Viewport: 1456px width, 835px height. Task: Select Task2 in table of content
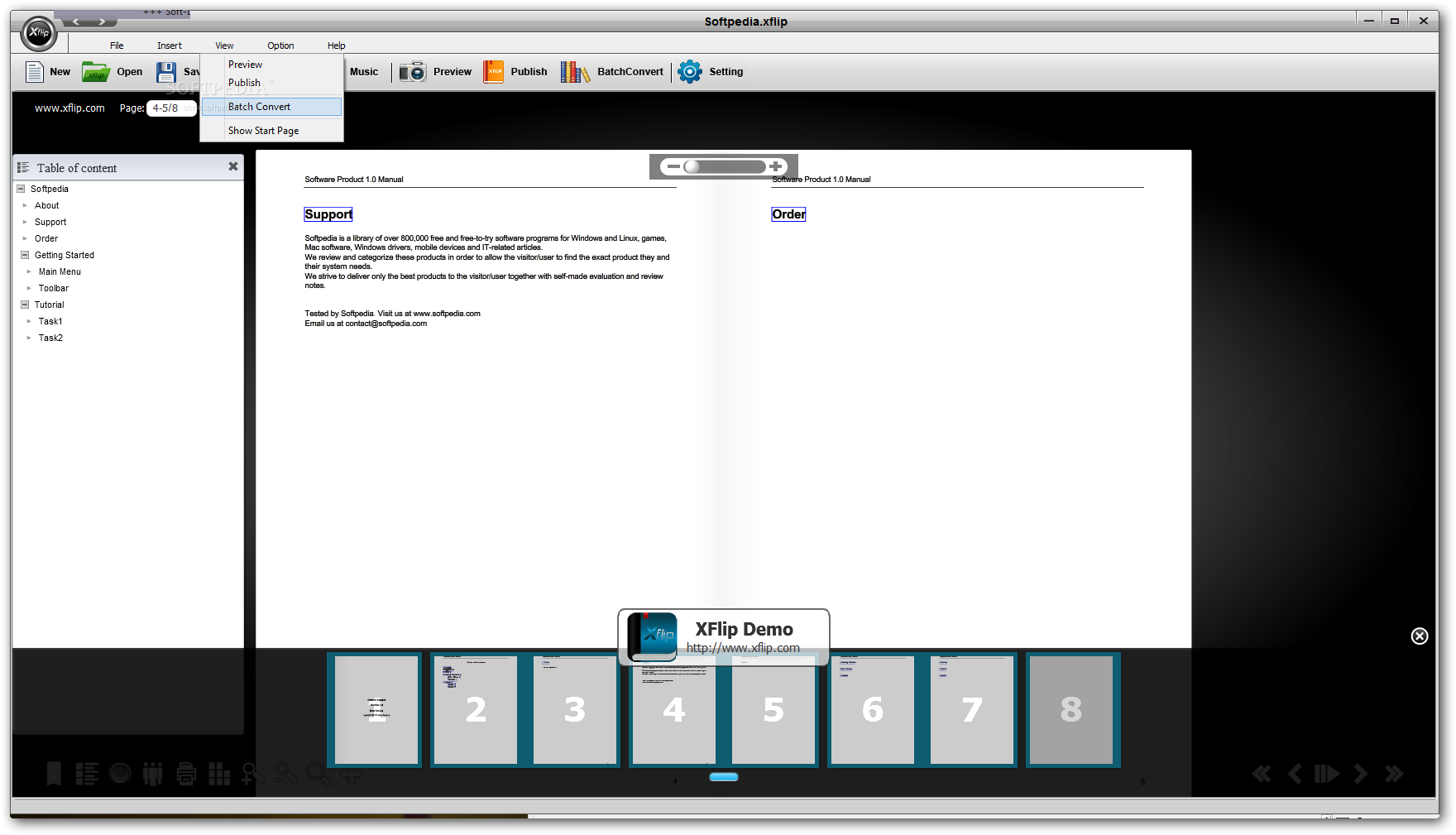(x=50, y=338)
